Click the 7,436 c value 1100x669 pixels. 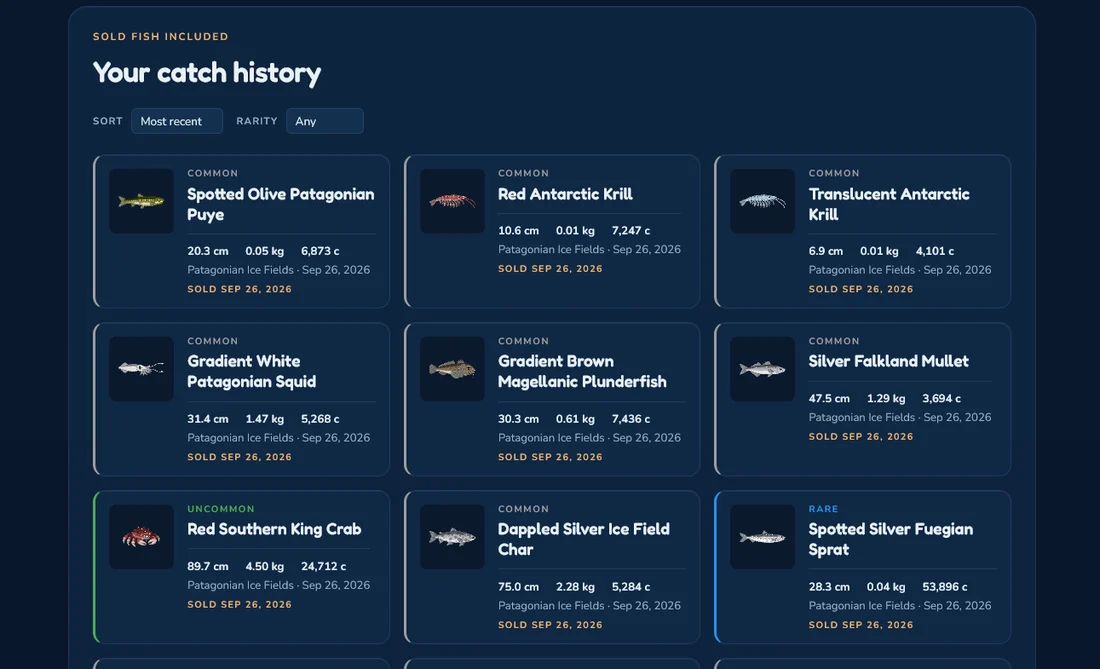tap(631, 419)
